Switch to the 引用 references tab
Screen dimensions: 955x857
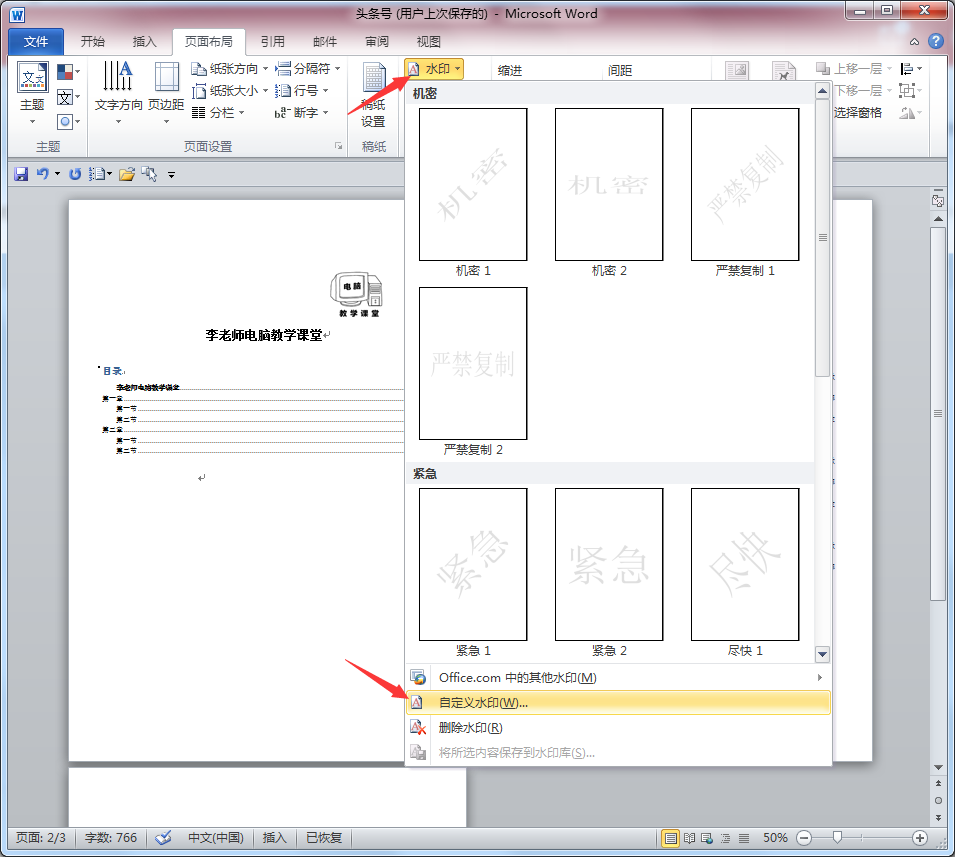[x=272, y=41]
